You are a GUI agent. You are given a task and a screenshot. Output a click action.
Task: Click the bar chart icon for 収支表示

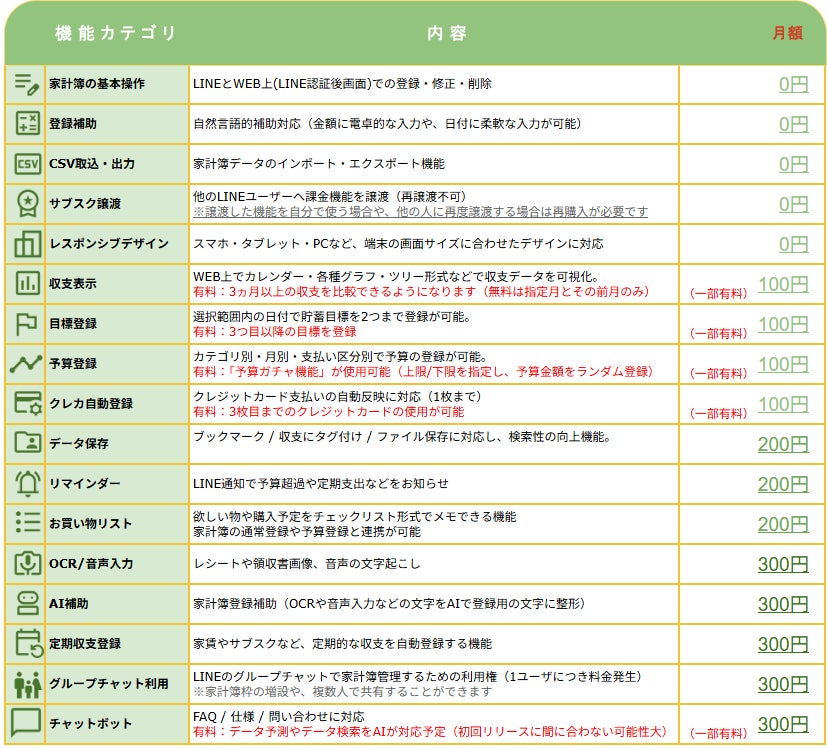point(26,284)
